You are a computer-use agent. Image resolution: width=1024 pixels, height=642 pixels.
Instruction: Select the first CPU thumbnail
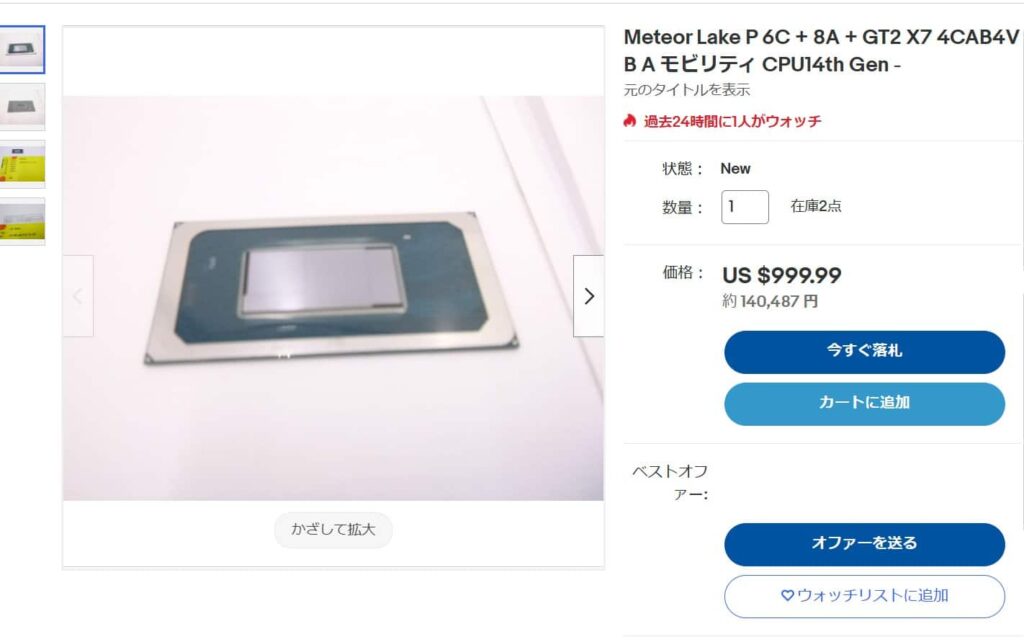click(x=22, y=50)
